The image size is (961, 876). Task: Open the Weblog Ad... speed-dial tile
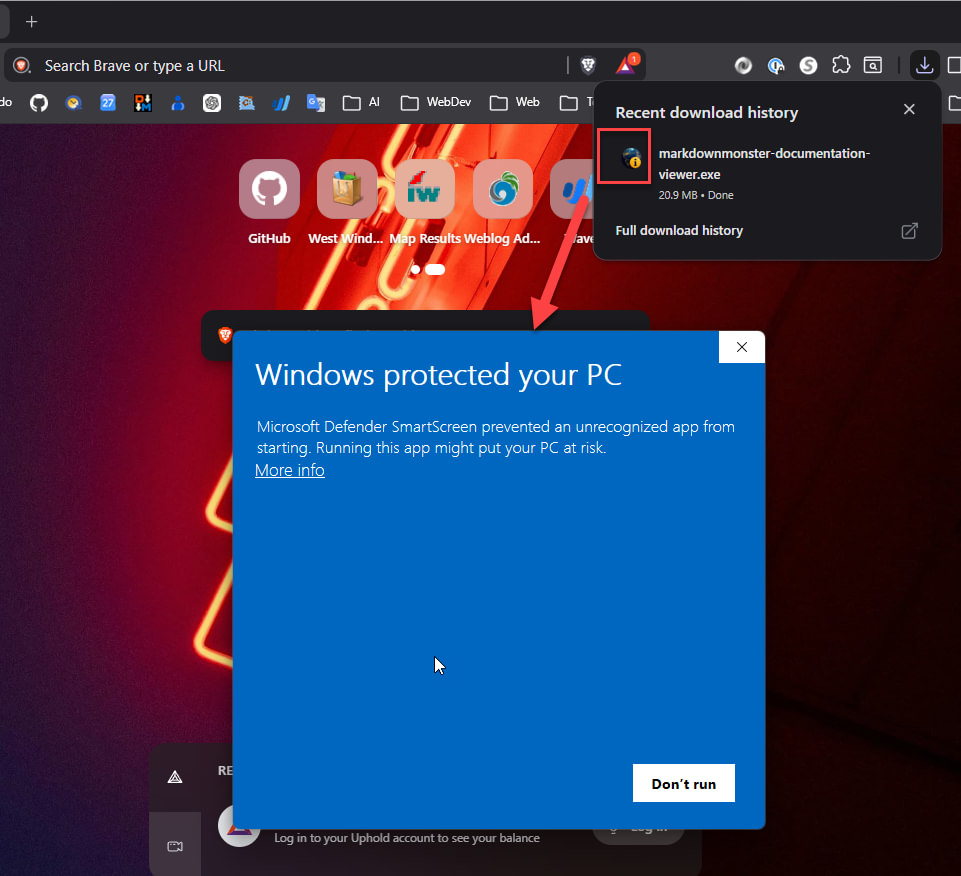(x=503, y=189)
